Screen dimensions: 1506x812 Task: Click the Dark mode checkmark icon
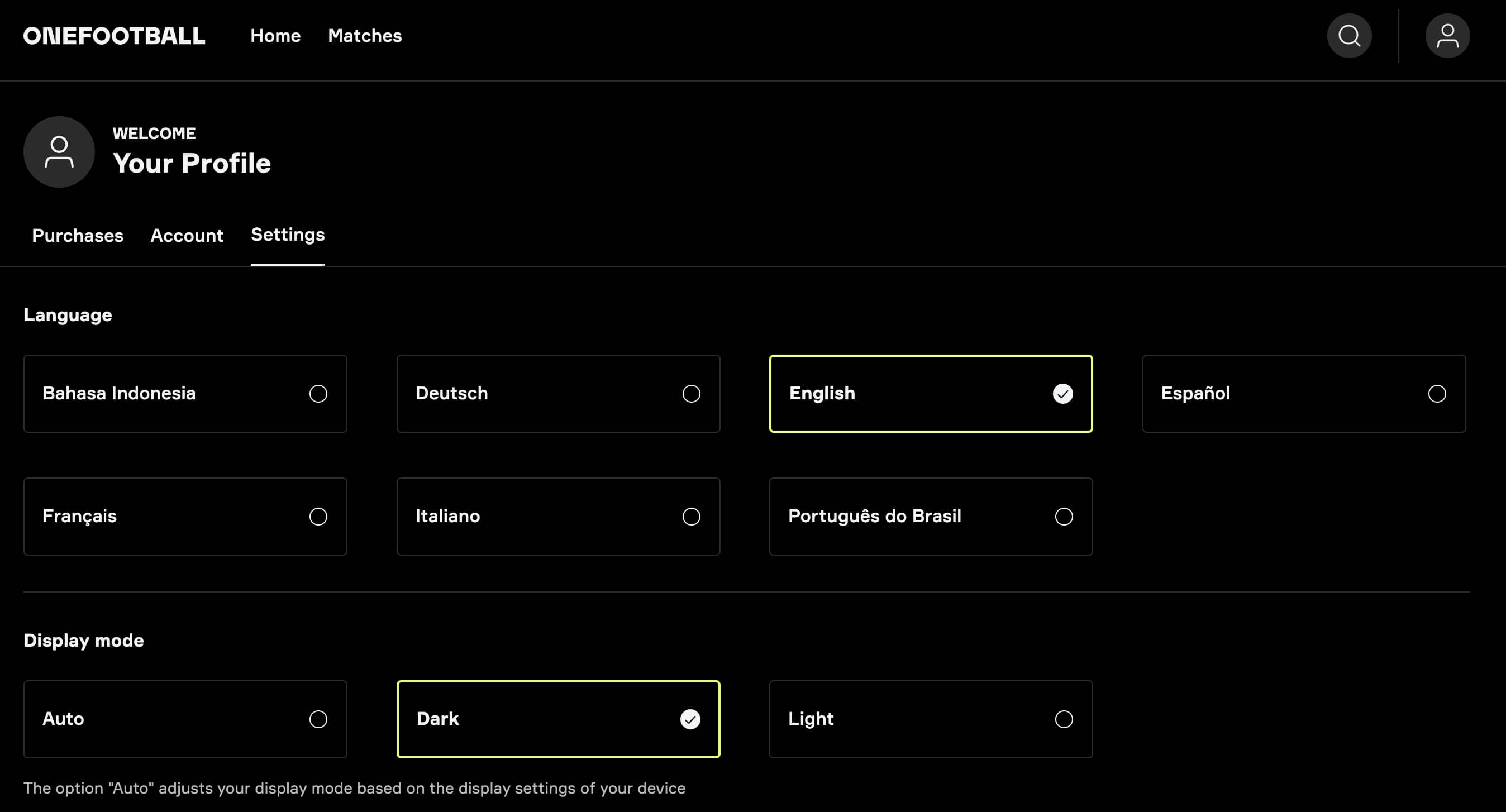click(x=690, y=719)
